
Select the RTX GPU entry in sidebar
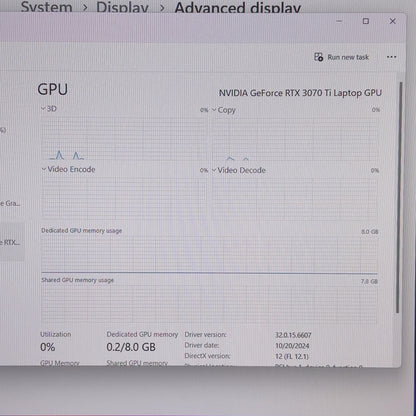tap(12, 242)
